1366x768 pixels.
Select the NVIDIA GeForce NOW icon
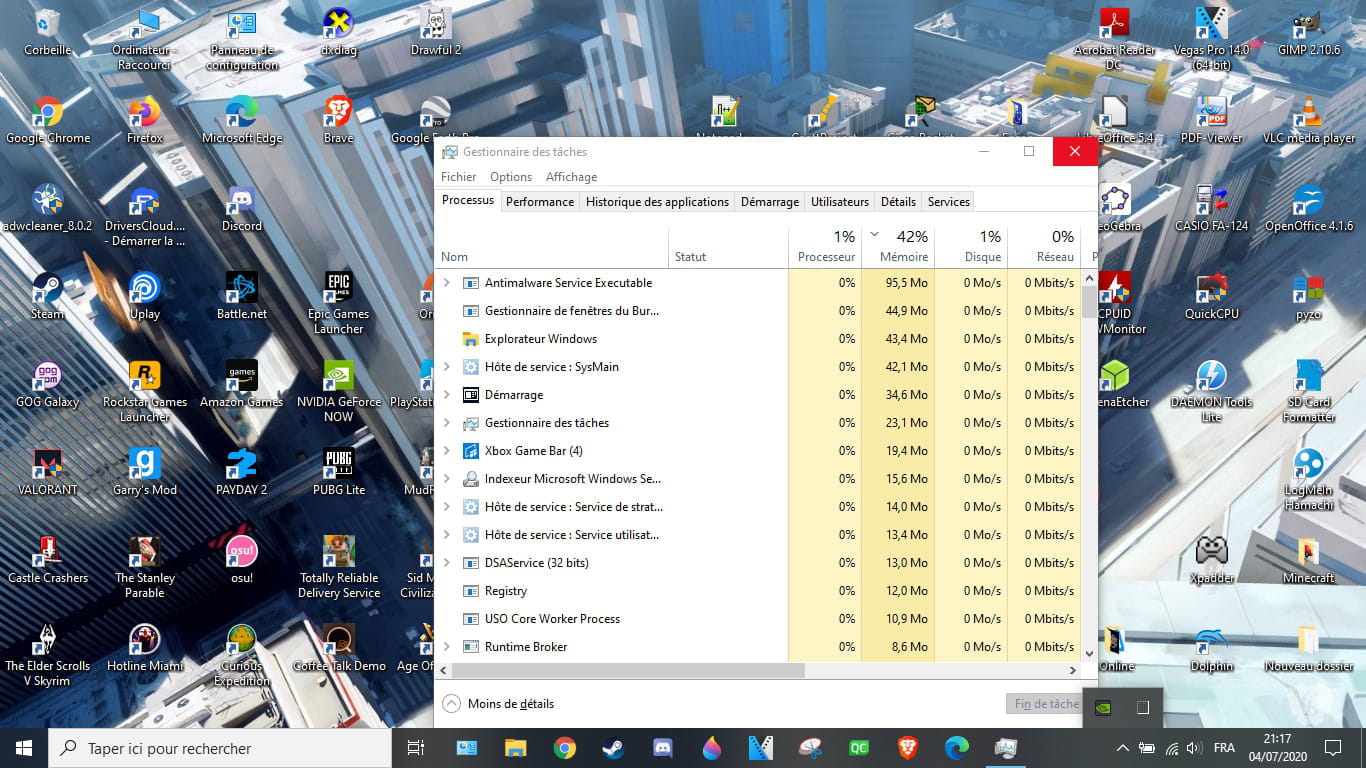click(x=338, y=392)
